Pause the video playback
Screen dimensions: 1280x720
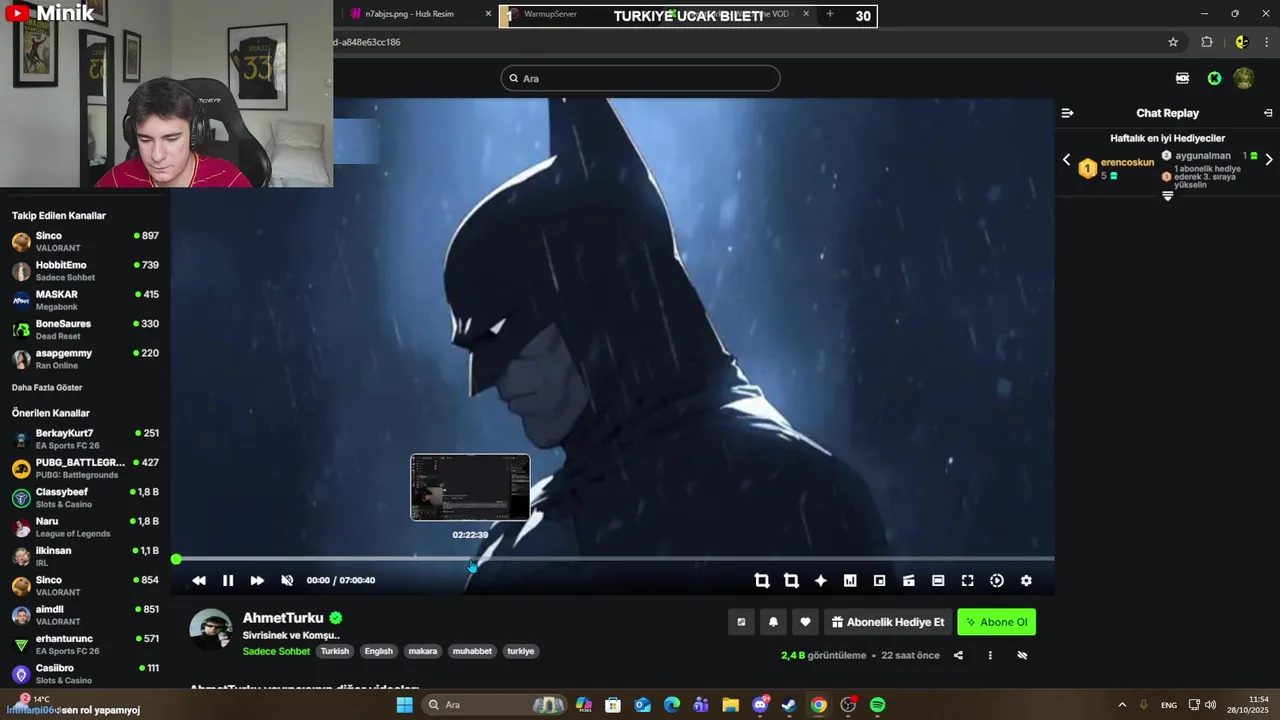[x=228, y=581]
